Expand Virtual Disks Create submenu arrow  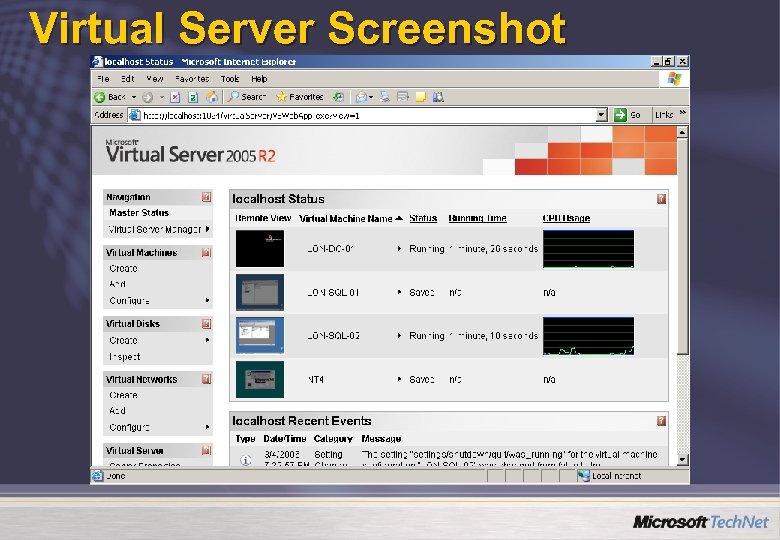[x=207, y=340]
